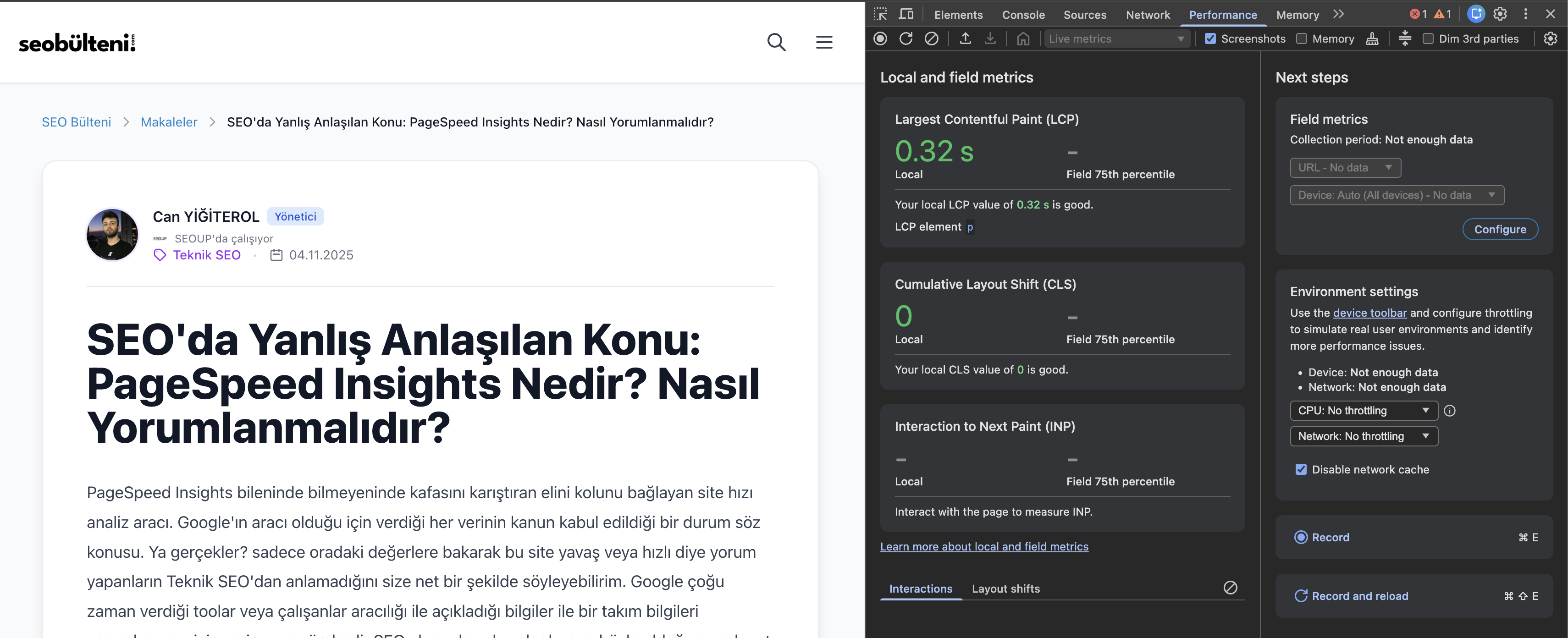This screenshot has height=638, width=1568.
Task: Toggle the device toolbar icon
Action: click(x=906, y=14)
